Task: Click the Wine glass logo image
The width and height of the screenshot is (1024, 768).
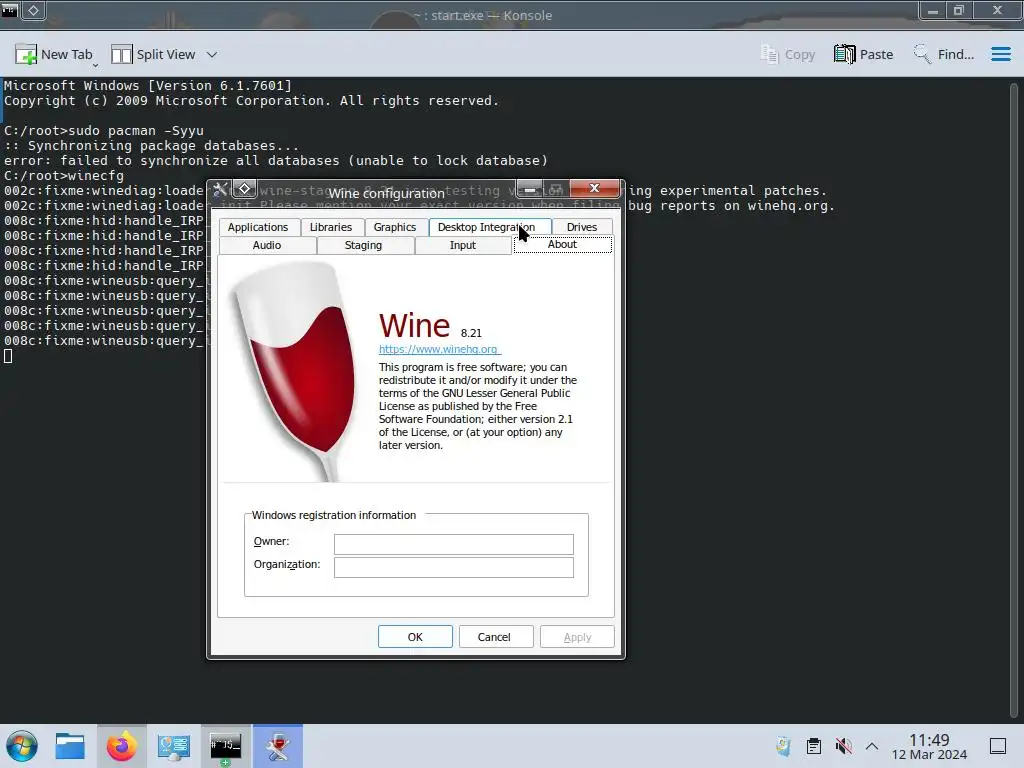Action: 294,371
